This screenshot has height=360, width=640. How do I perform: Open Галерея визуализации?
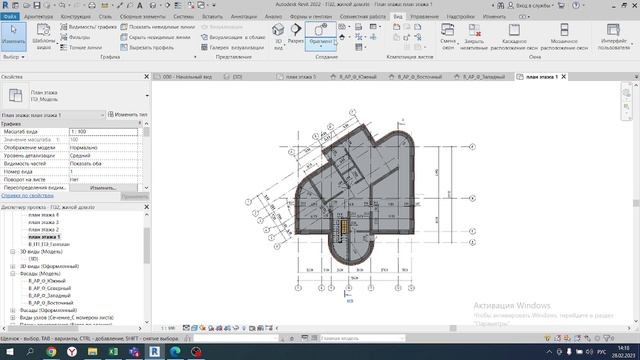point(232,47)
